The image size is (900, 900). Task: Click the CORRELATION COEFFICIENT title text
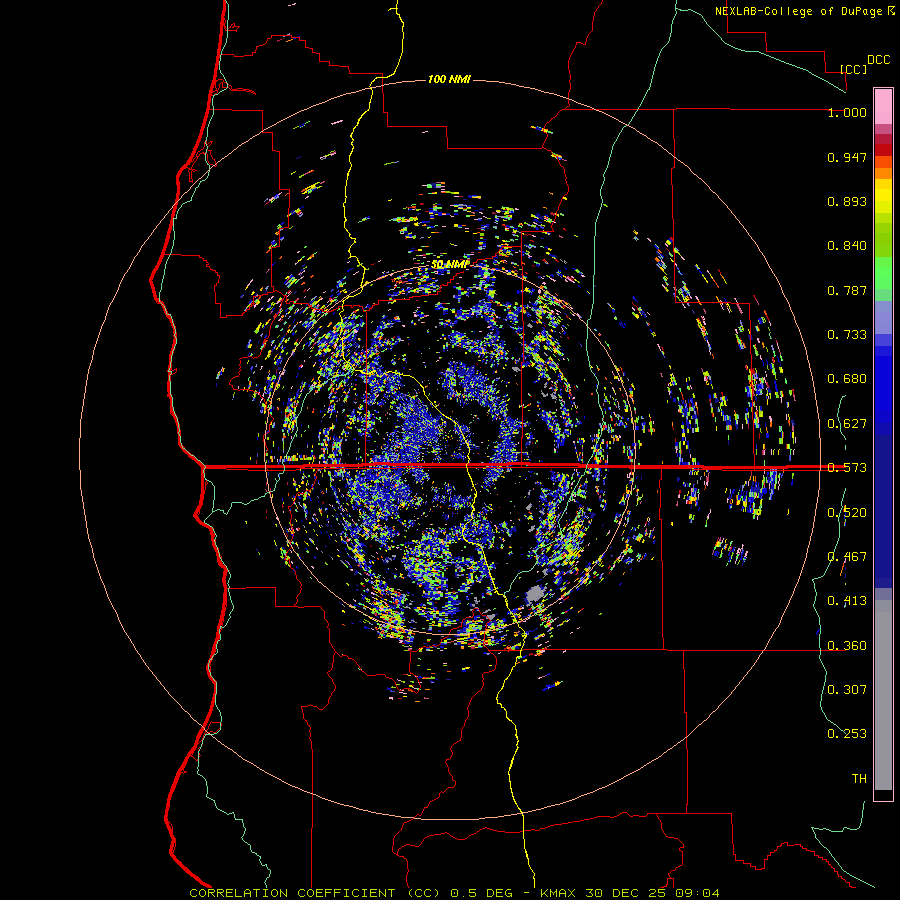point(292,893)
